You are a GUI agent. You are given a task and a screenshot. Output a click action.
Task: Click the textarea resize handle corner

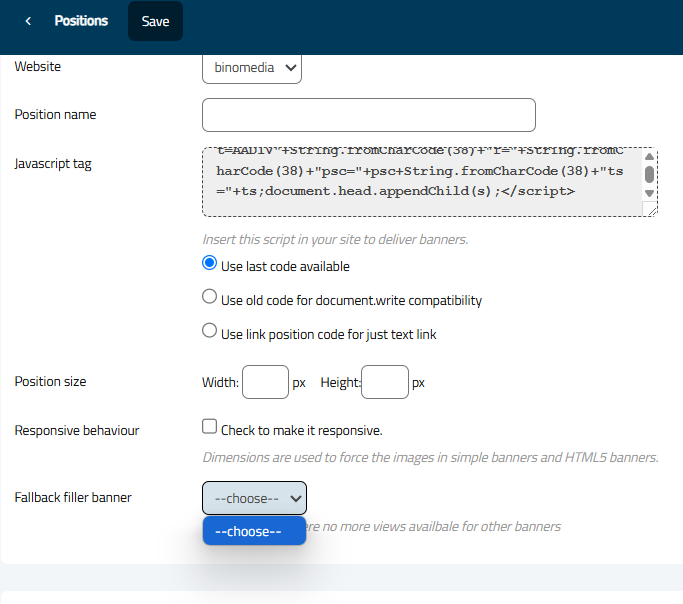tap(651, 210)
